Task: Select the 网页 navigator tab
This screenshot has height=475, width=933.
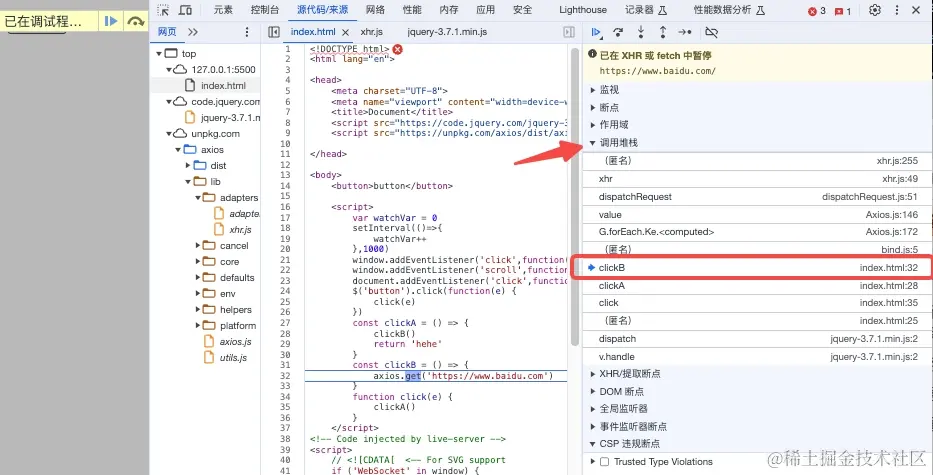Action: pyautogui.click(x=167, y=32)
